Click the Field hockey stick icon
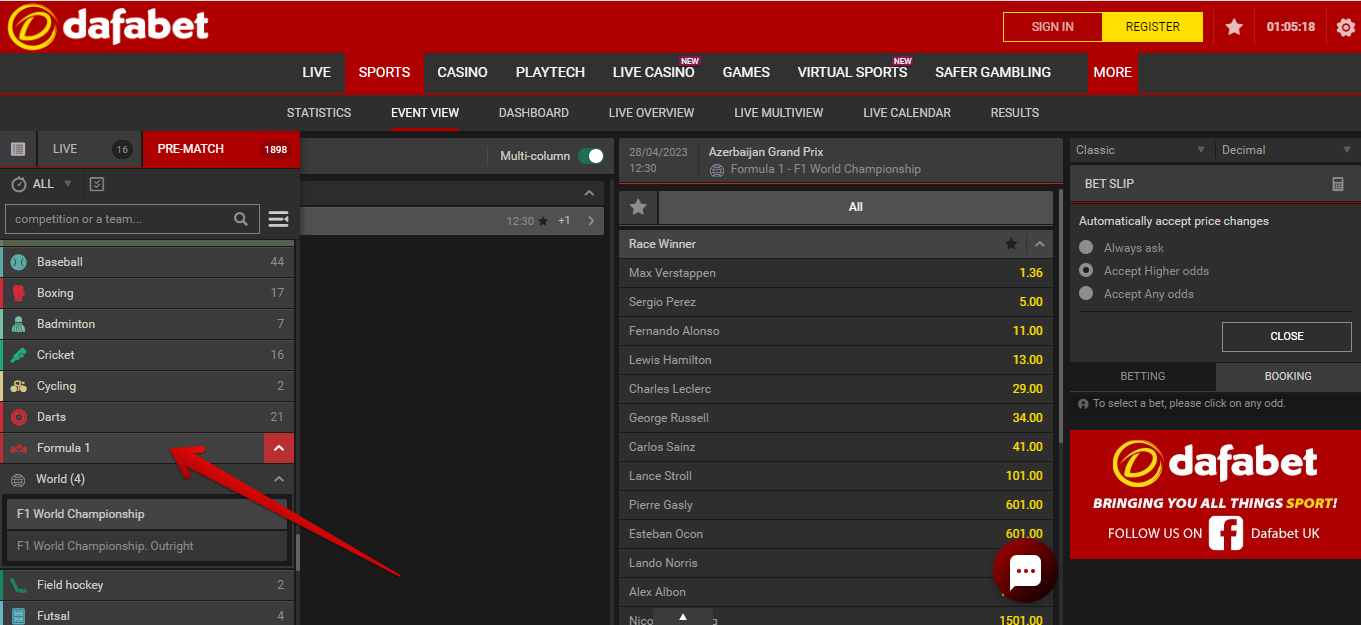Viewport: 1361px width, 625px height. coord(19,585)
